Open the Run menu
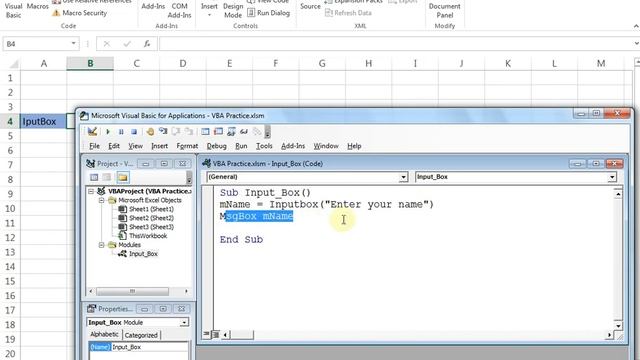Screen dimensions: 640x360 (x=241, y=146)
